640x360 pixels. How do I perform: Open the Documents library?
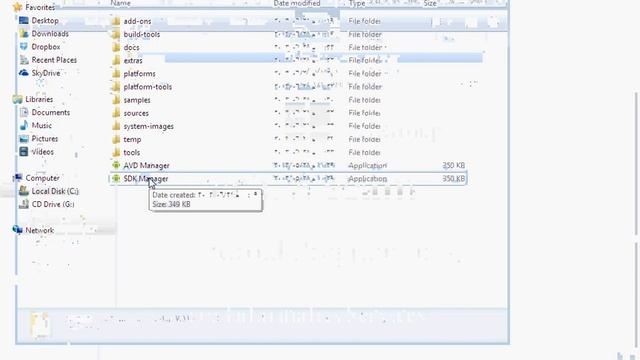tap(51, 112)
